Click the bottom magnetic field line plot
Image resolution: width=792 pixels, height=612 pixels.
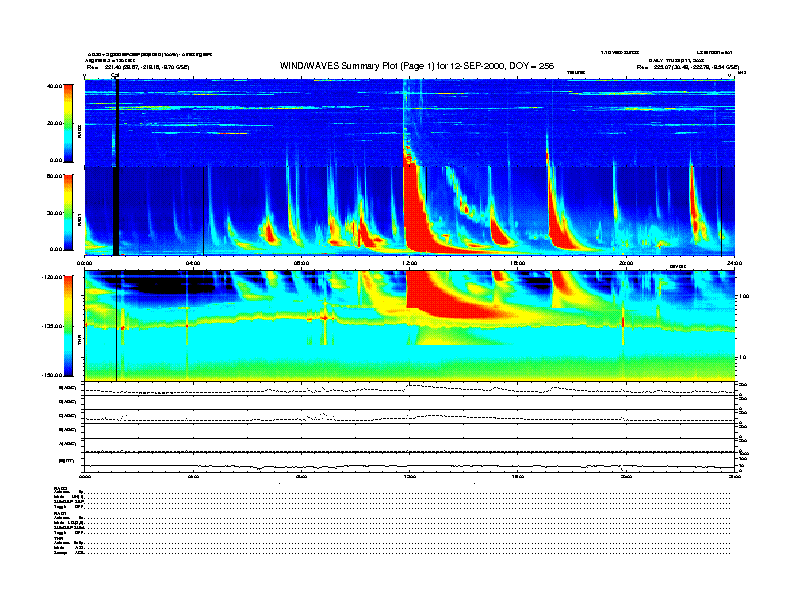(x=409, y=463)
